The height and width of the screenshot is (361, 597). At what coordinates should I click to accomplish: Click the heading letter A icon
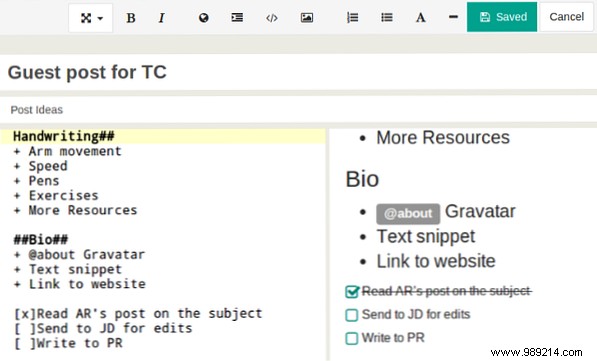tap(420, 18)
